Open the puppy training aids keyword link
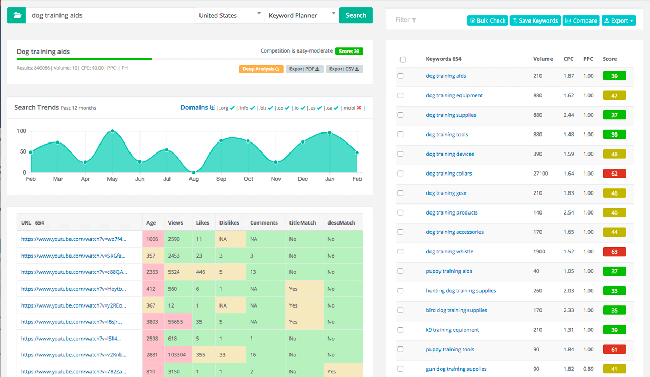Viewport: 650px width, 377px height. [449, 271]
